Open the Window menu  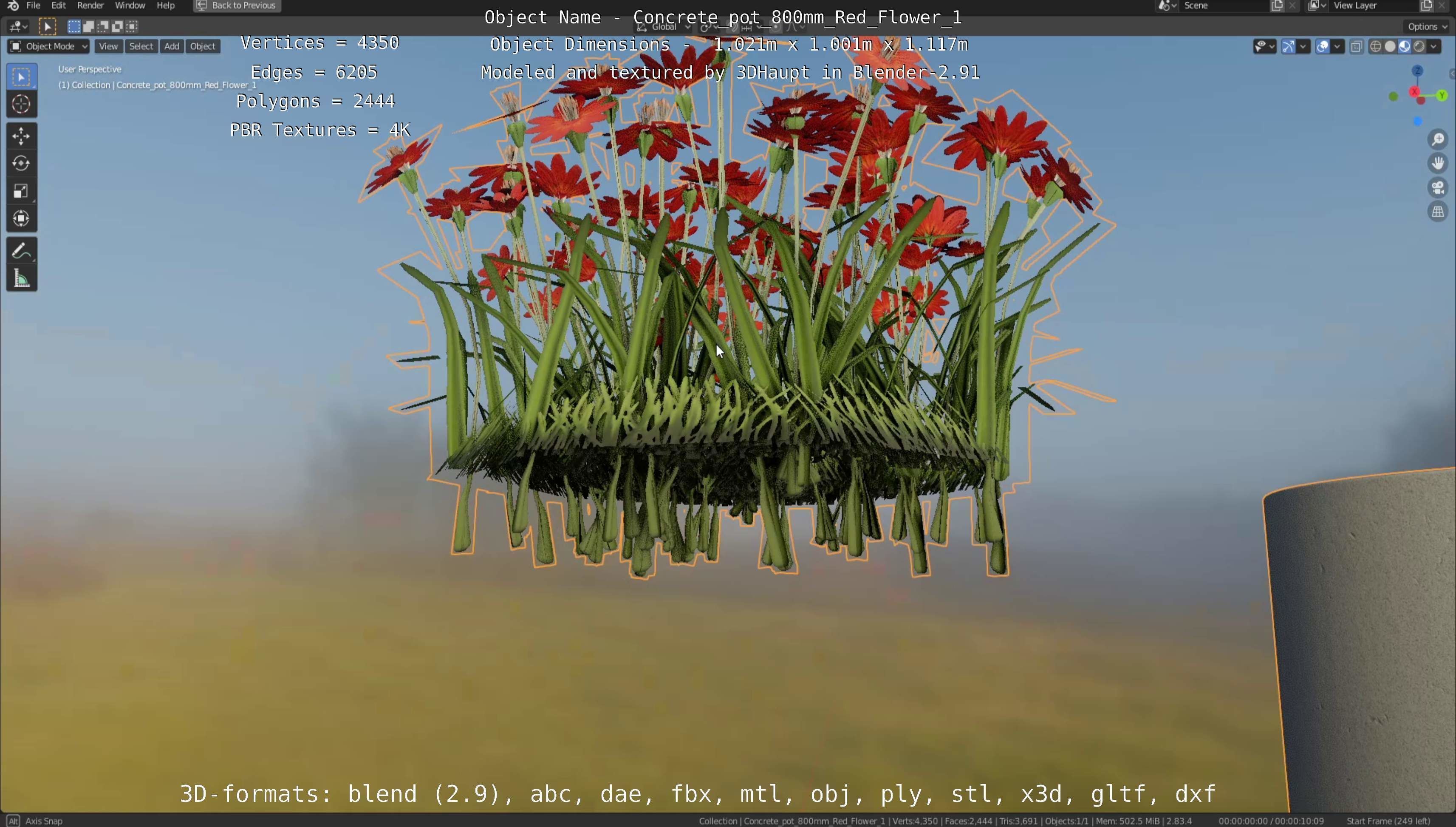click(130, 6)
